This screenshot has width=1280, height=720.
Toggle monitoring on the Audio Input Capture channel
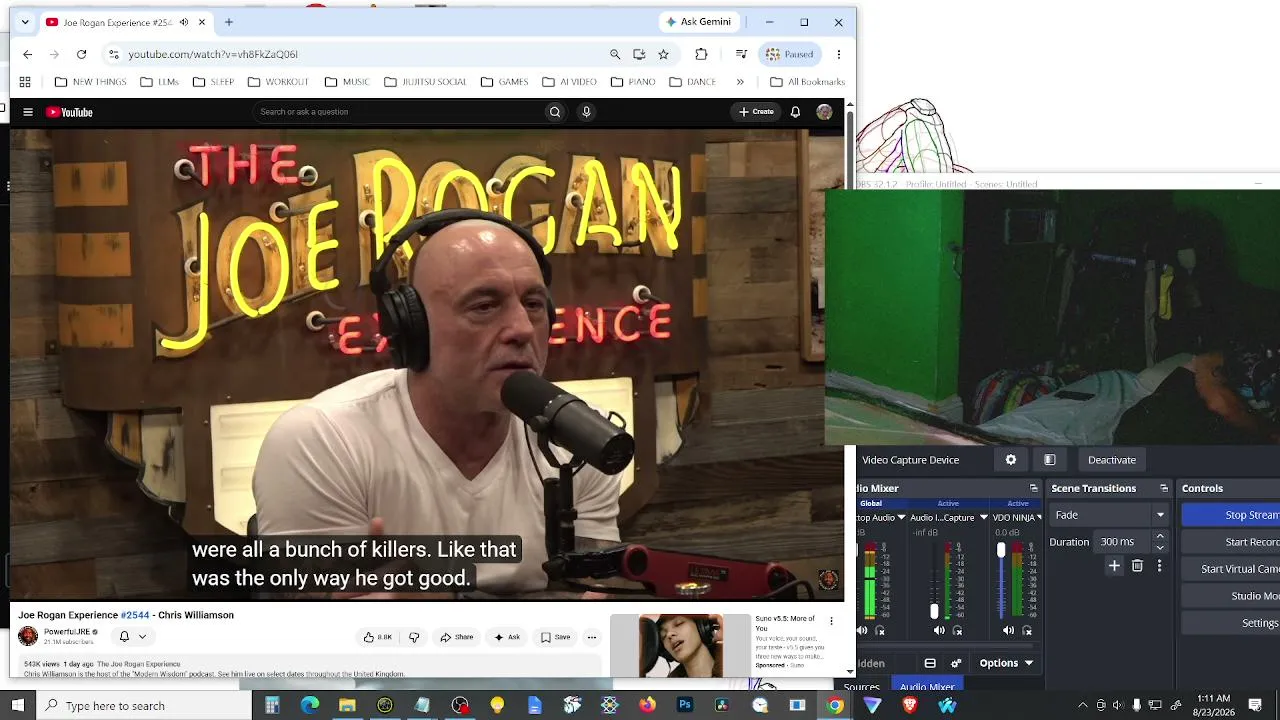coord(958,631)
